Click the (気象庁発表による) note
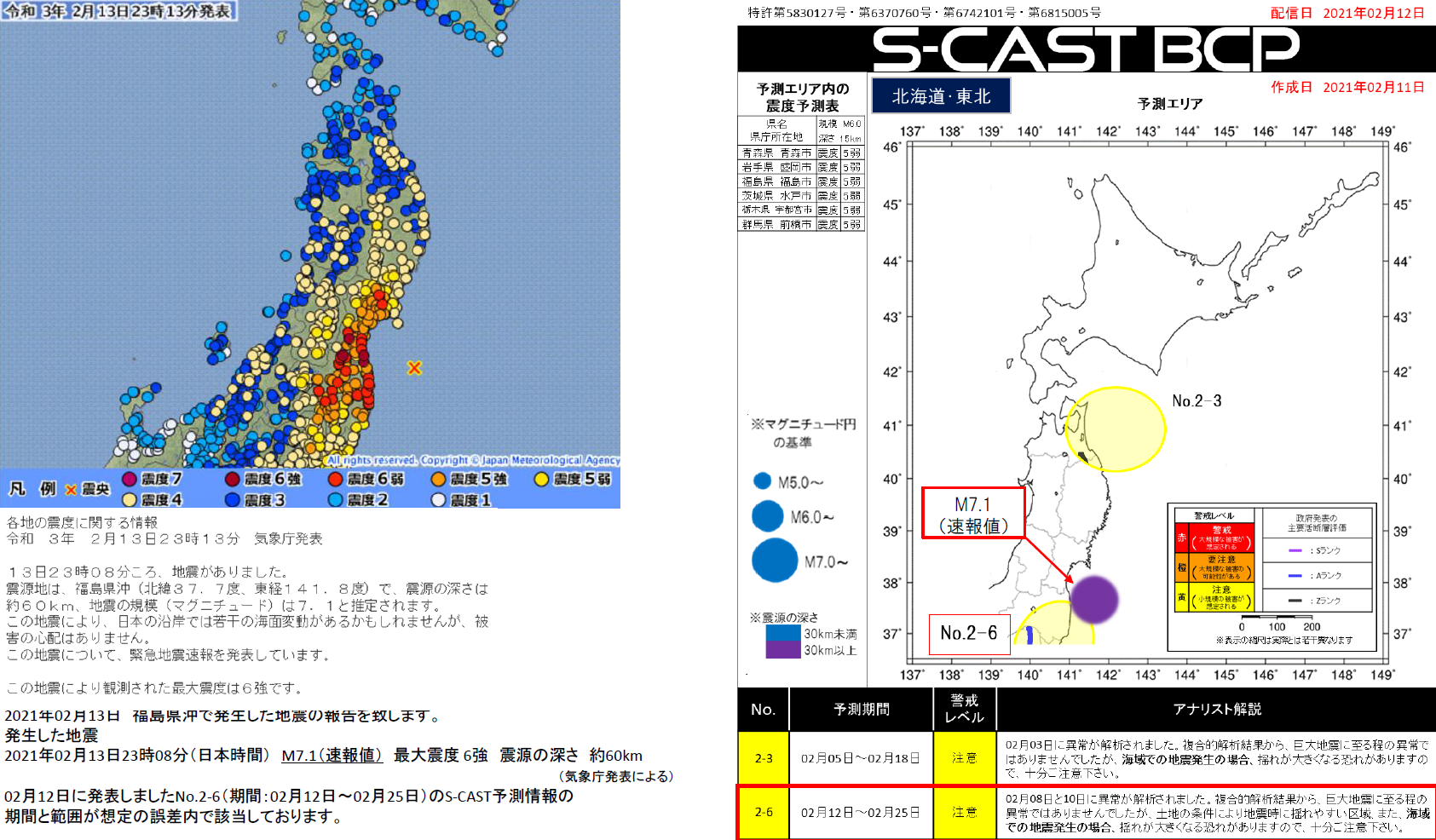 (x=616, y=776)
